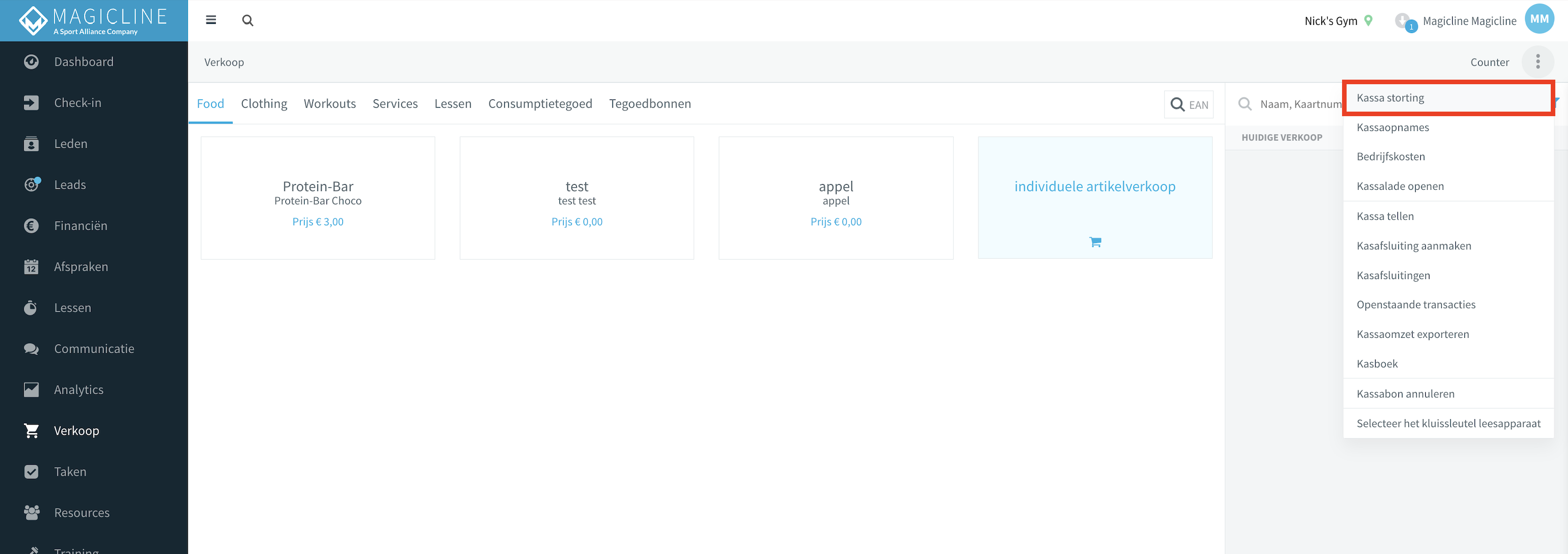Click the cart icon on individuele artikelverkoop
This screenshot has width=1568, height=554.
(1095, 242)
